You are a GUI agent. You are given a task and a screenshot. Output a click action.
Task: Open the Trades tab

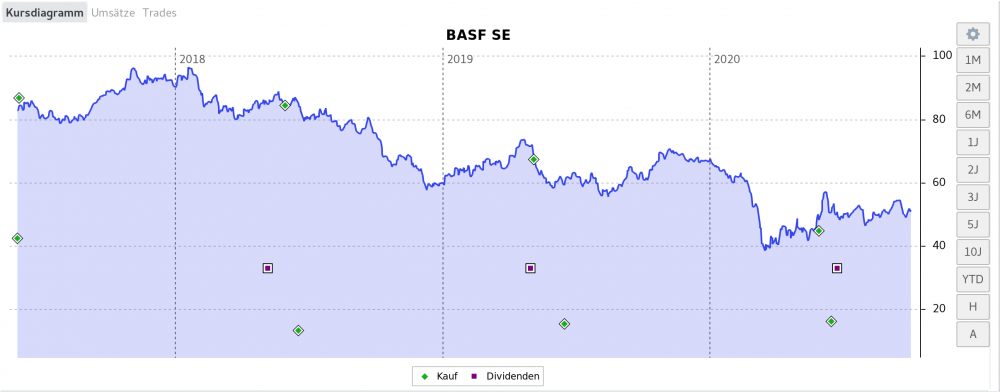coord(159,13)
